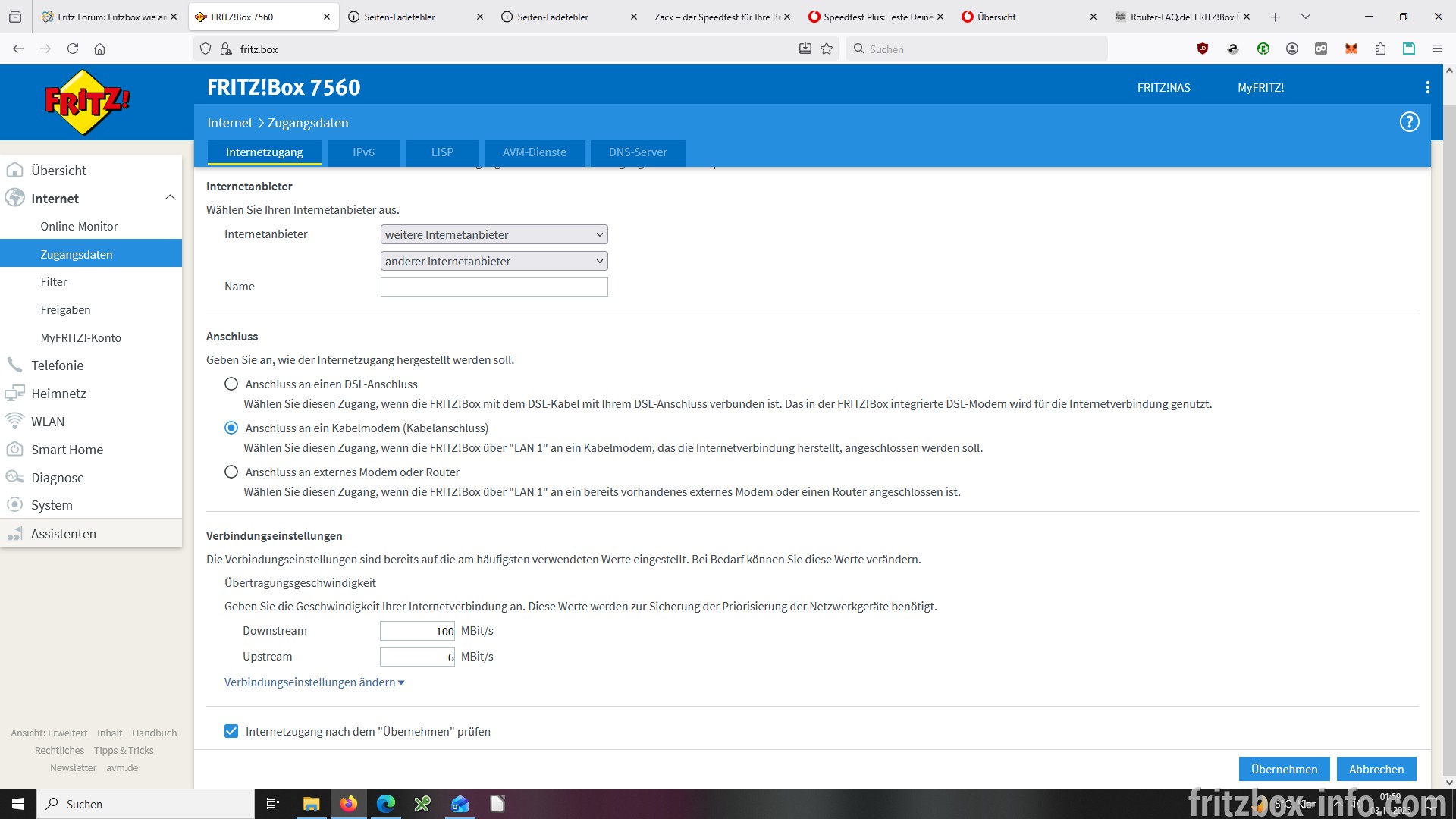Switch to the Speedtest Plus browser tab
1456x819 pixels.
coord(875,17)
